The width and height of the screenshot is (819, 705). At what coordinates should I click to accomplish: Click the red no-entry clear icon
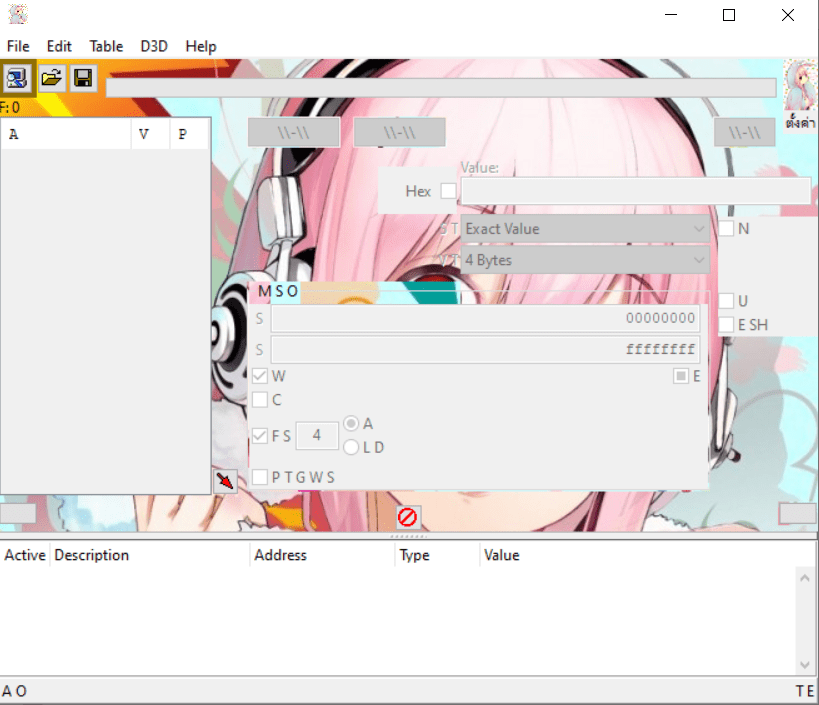(x=407, y=517)
